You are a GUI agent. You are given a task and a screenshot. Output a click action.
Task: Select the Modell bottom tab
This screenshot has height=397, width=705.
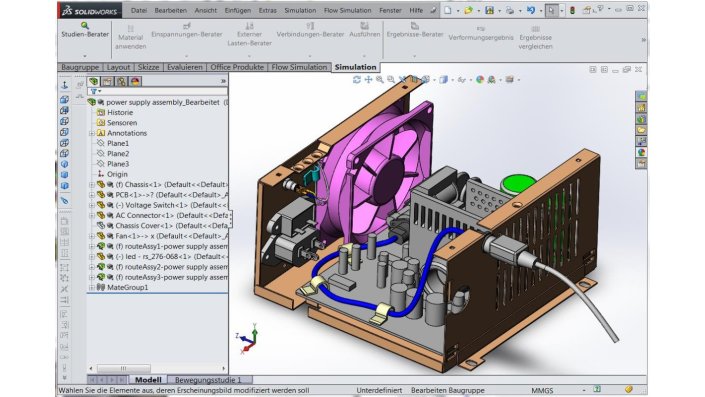[x=148, y=380]
